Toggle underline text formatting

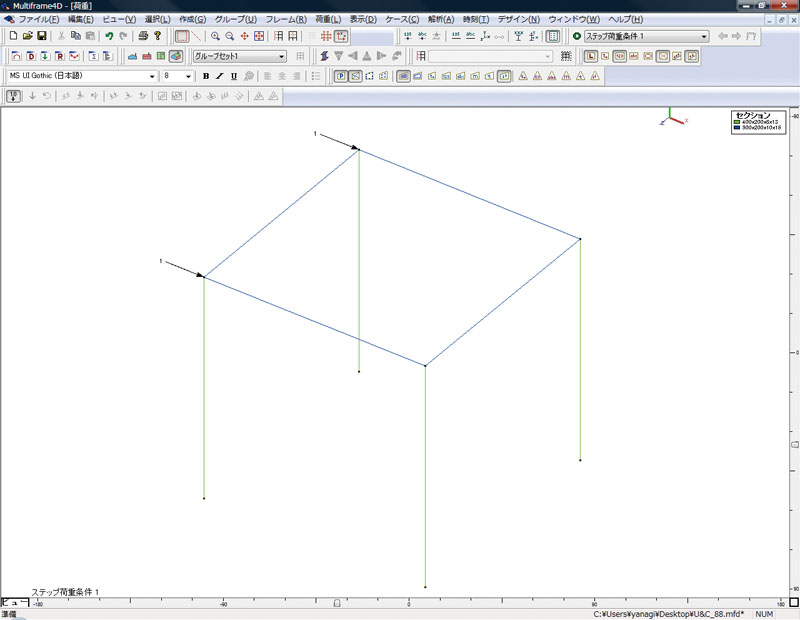point(234,76)
